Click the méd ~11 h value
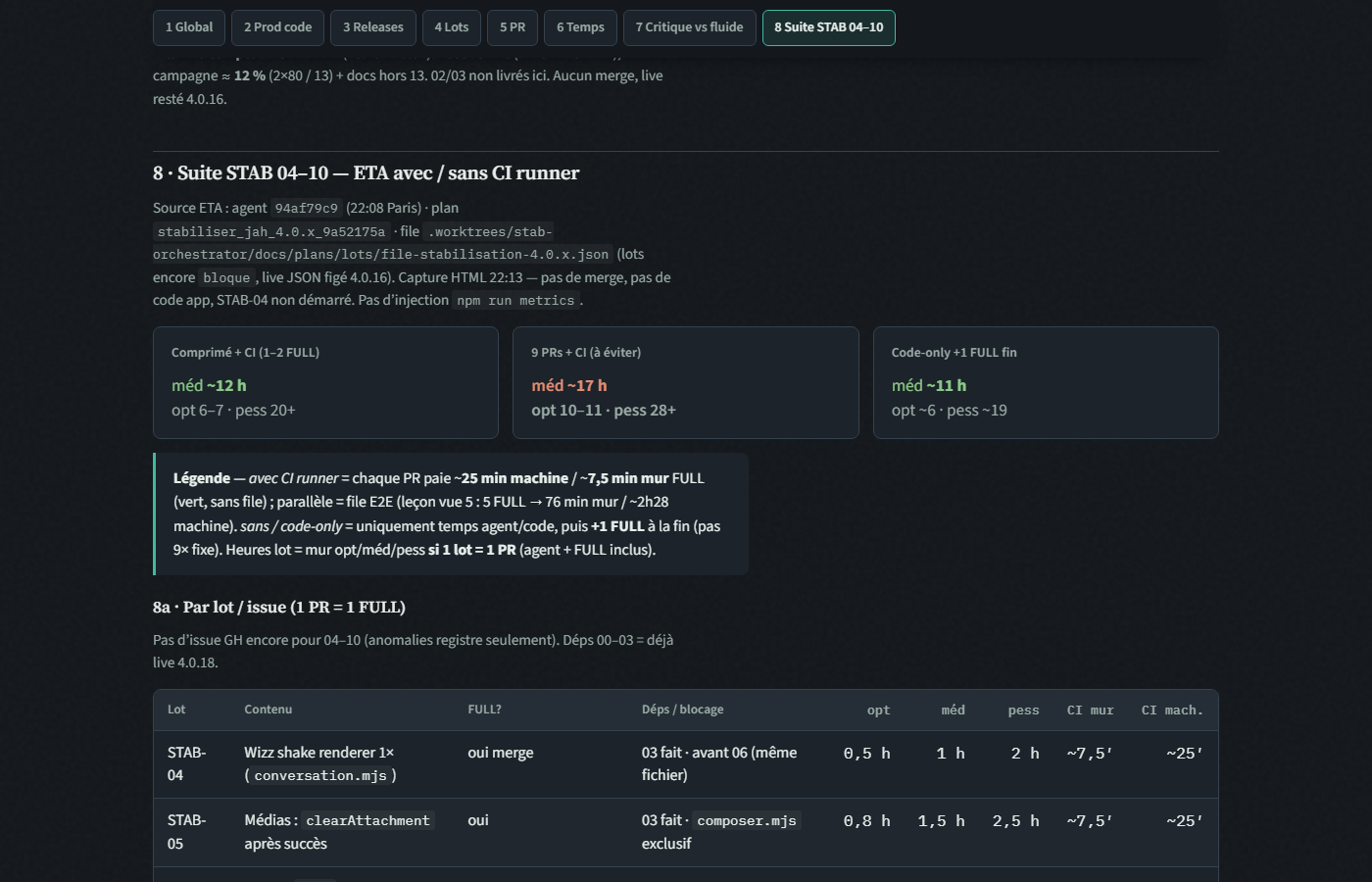Screen dimensions: 1372x882 click(929, 386)
